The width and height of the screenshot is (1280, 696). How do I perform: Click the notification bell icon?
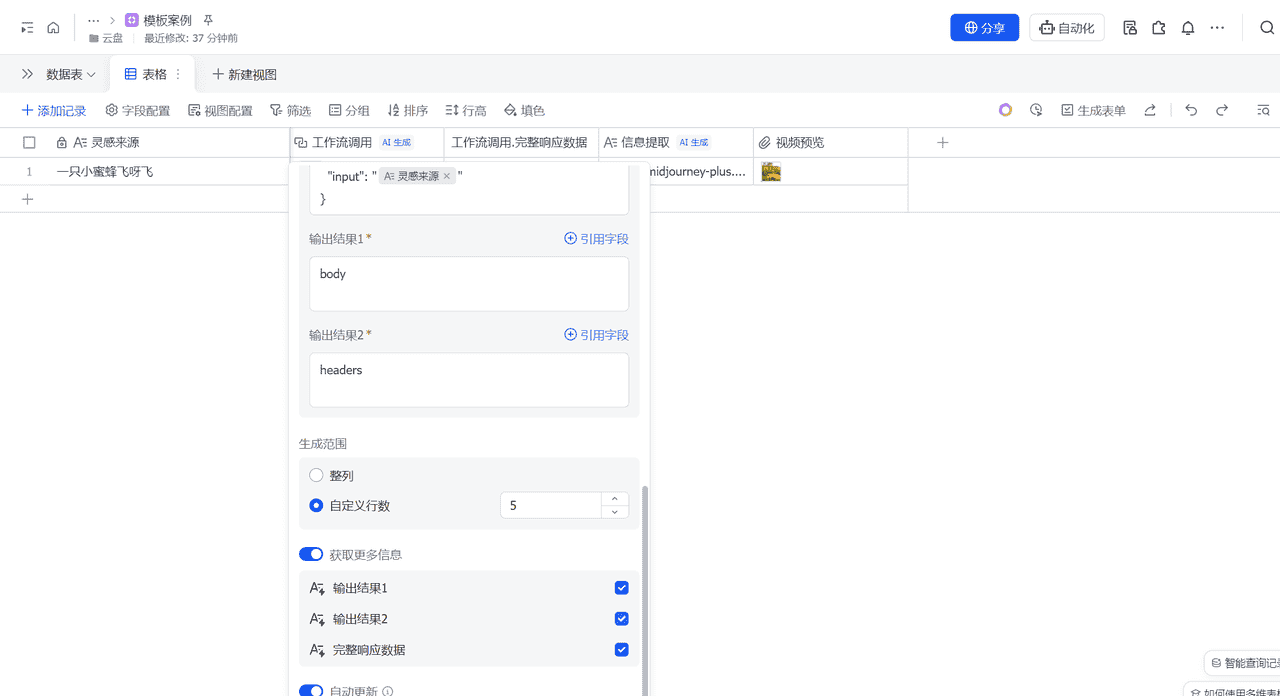pos(1187,27)
